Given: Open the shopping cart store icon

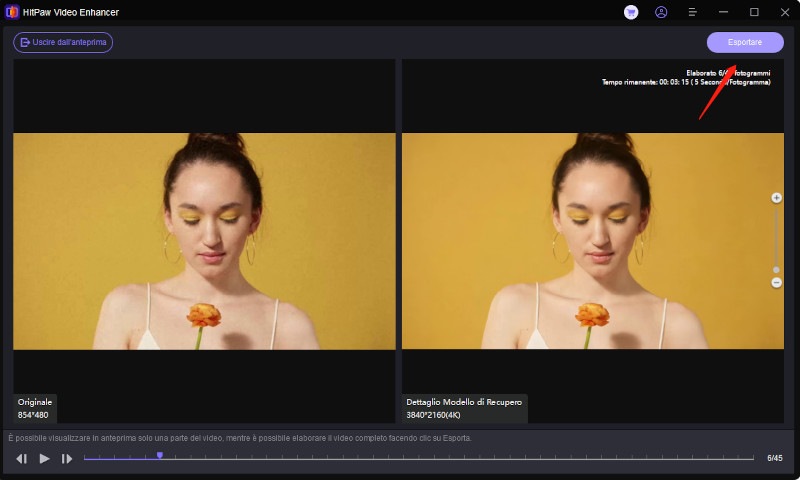Looking at the screenshot, I should 631,12.
